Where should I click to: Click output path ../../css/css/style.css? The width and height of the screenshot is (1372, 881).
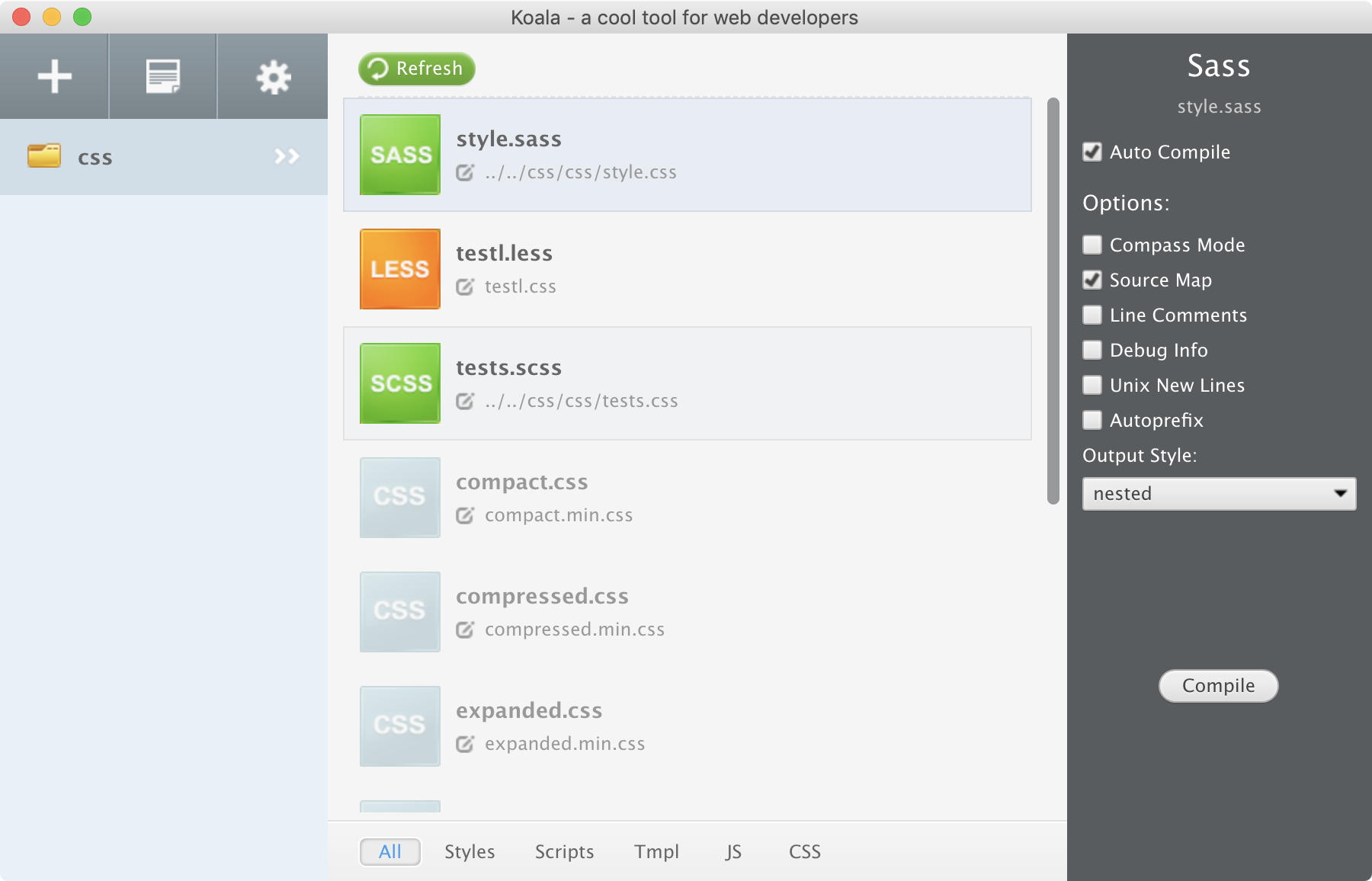click(581, 172)
